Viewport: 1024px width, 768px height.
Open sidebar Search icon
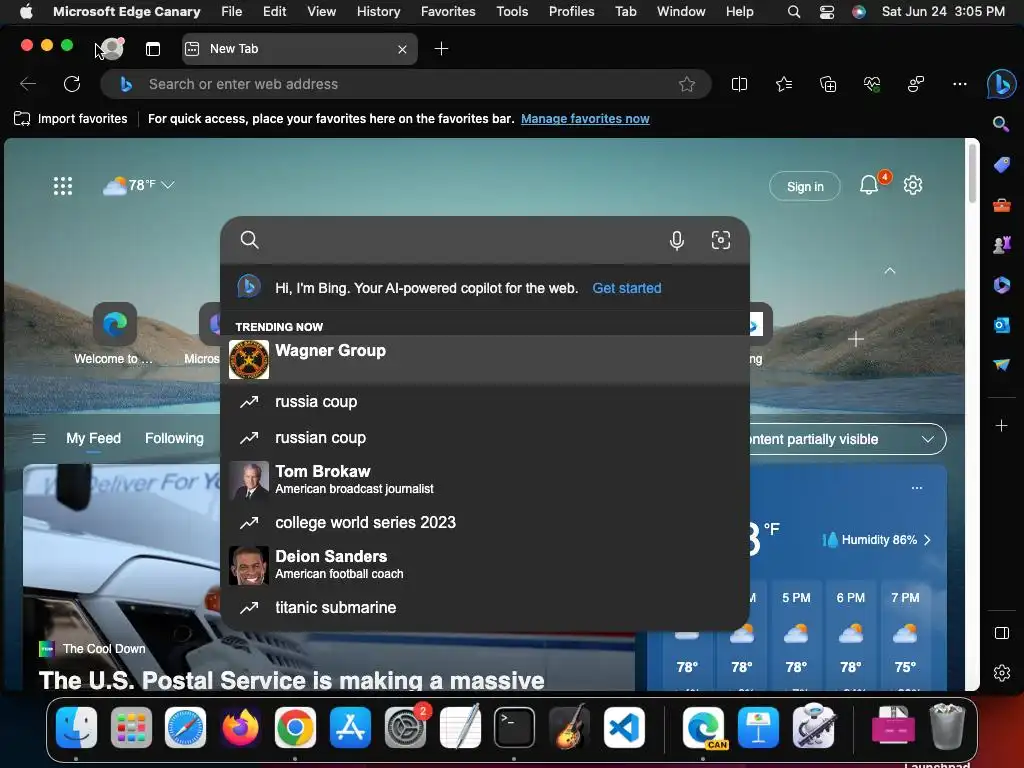coord(1001,123)
